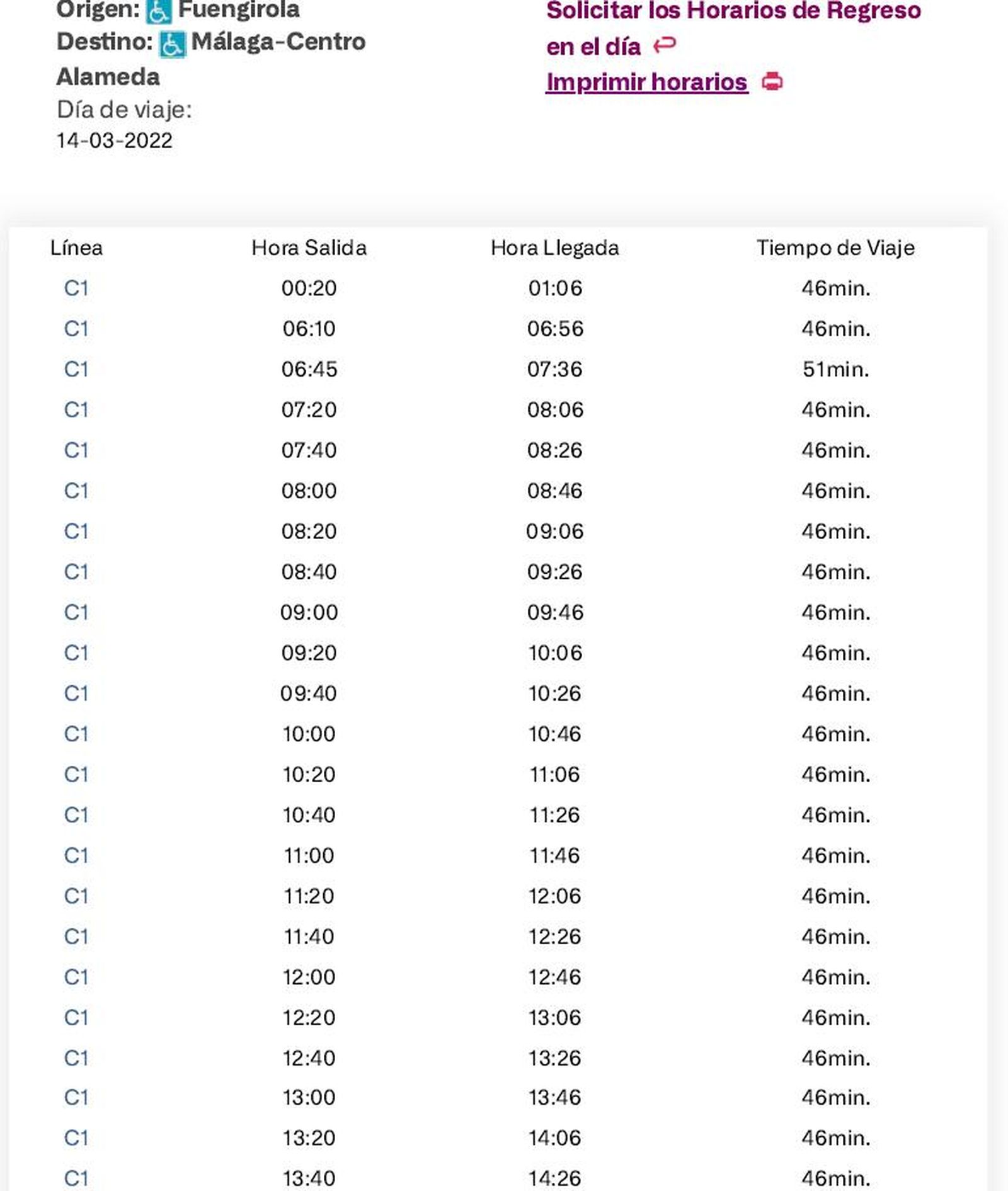Click the C1 link on the 13:40 row

click(x=76, y=1178)
